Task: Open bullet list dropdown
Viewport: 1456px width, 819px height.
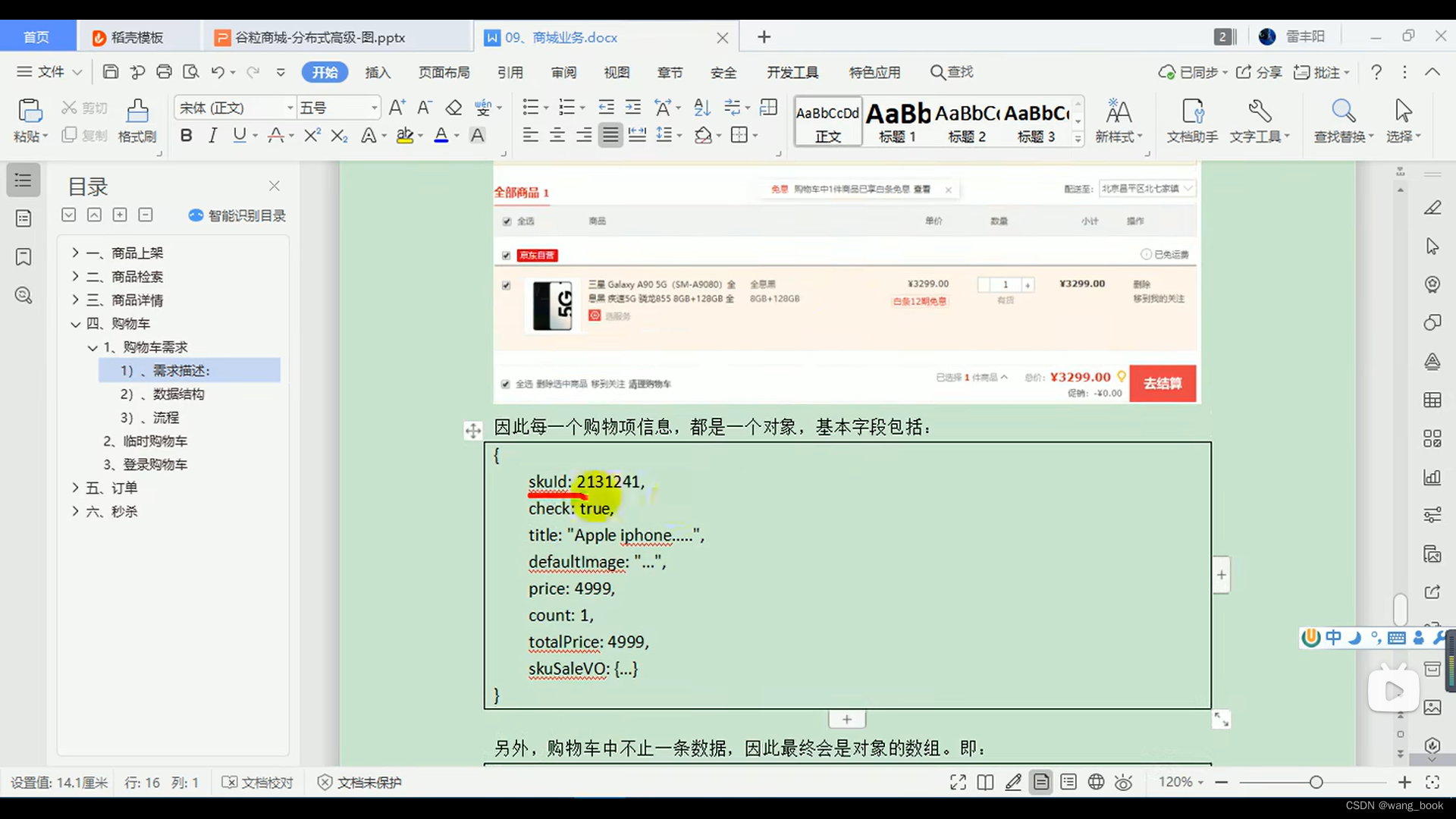Action: pyautogui.click(x=545, y=108)
